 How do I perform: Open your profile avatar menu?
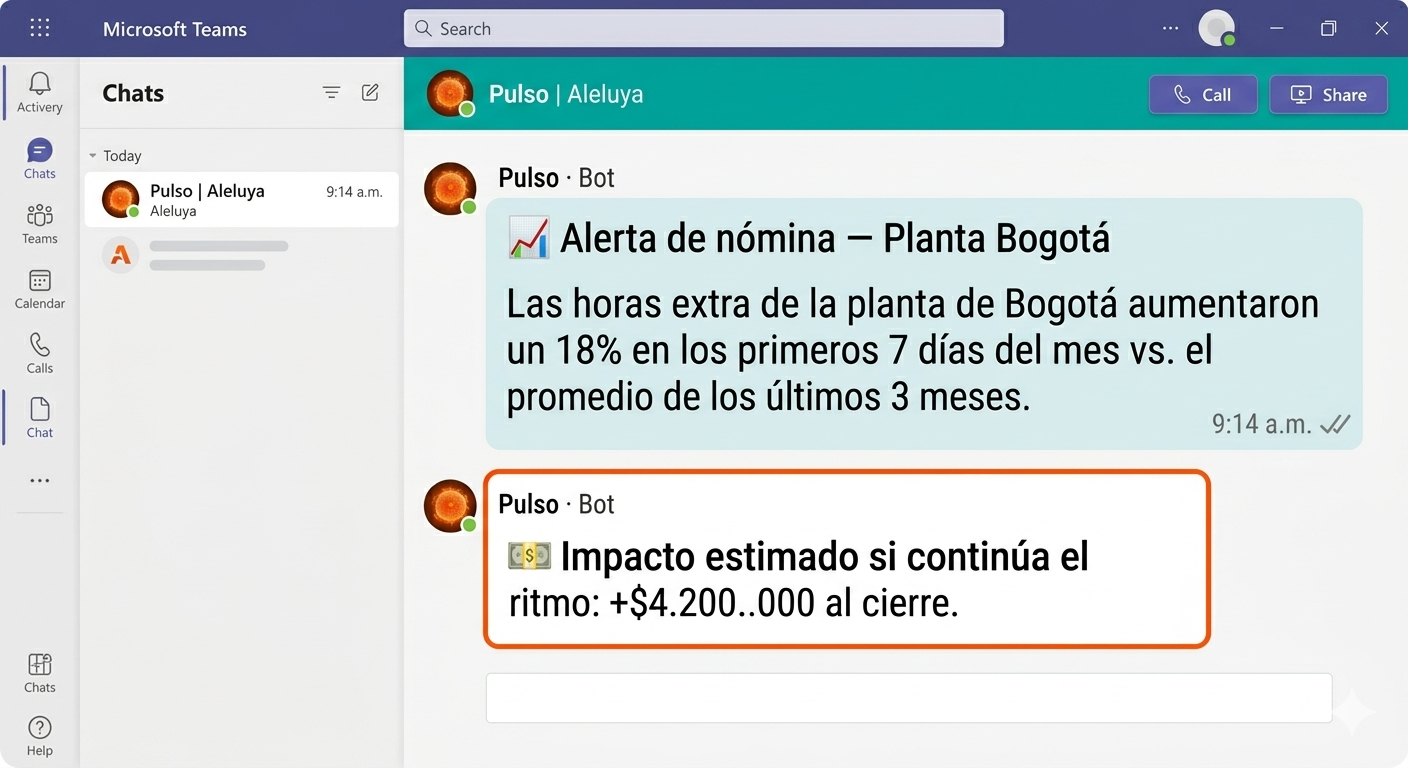tap(1216, 28)
